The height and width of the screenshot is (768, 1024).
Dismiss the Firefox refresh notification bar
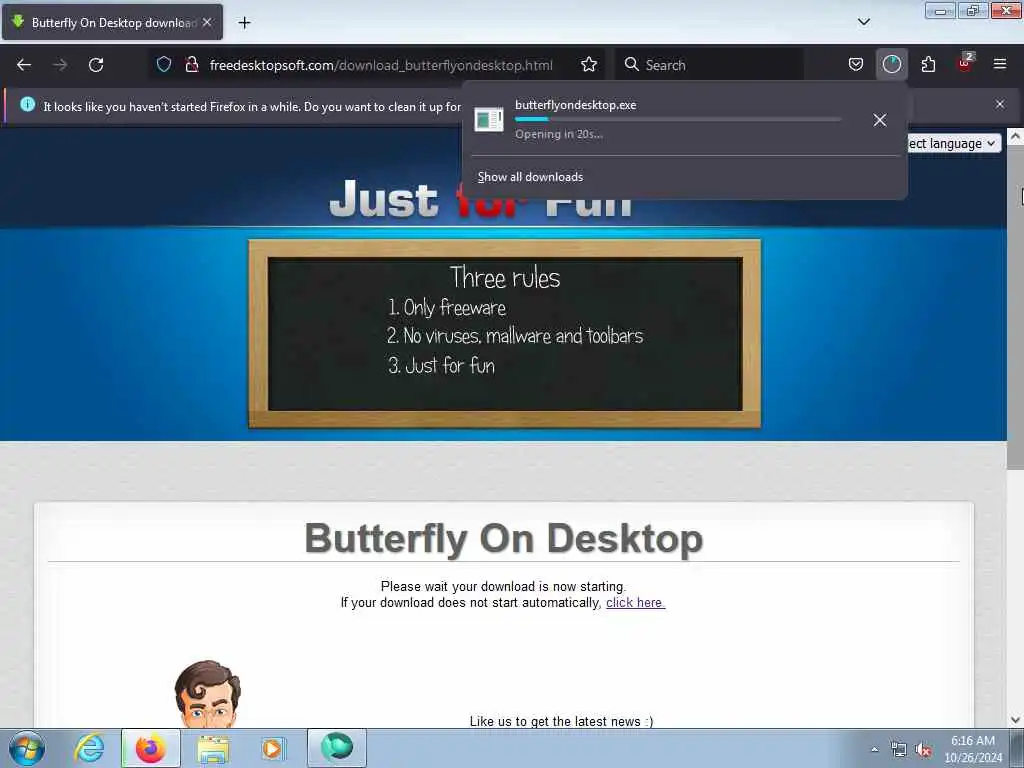(x=1000, y=104)
